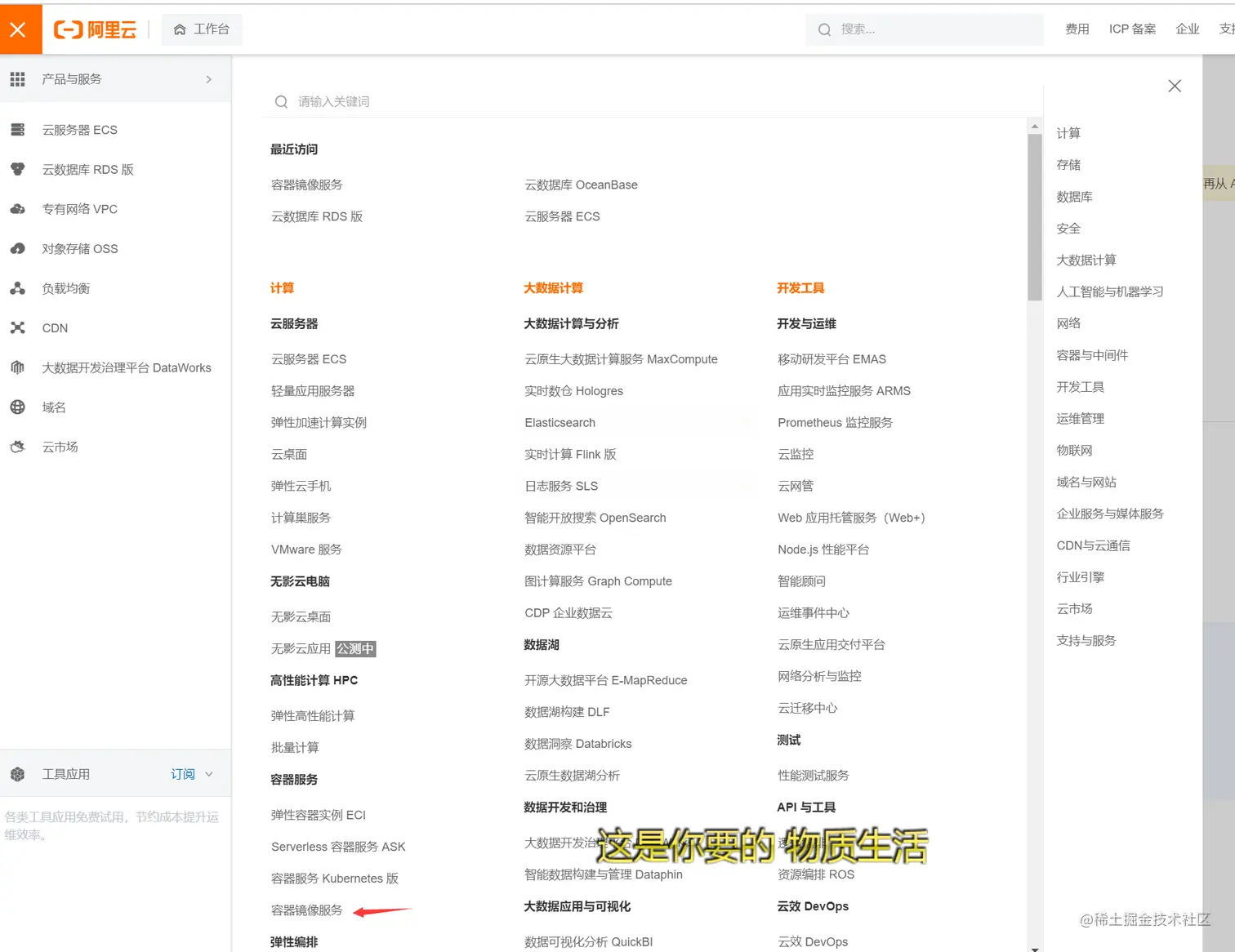This screenshot has height=952, width=1235.
Task: Open 云数据库 OceanBase recent link
Action: 581,185
